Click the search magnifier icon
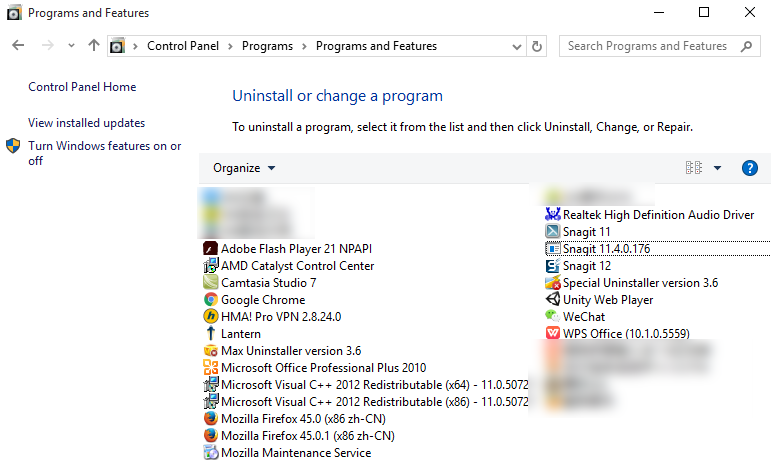771x472 pixels. 746,46
